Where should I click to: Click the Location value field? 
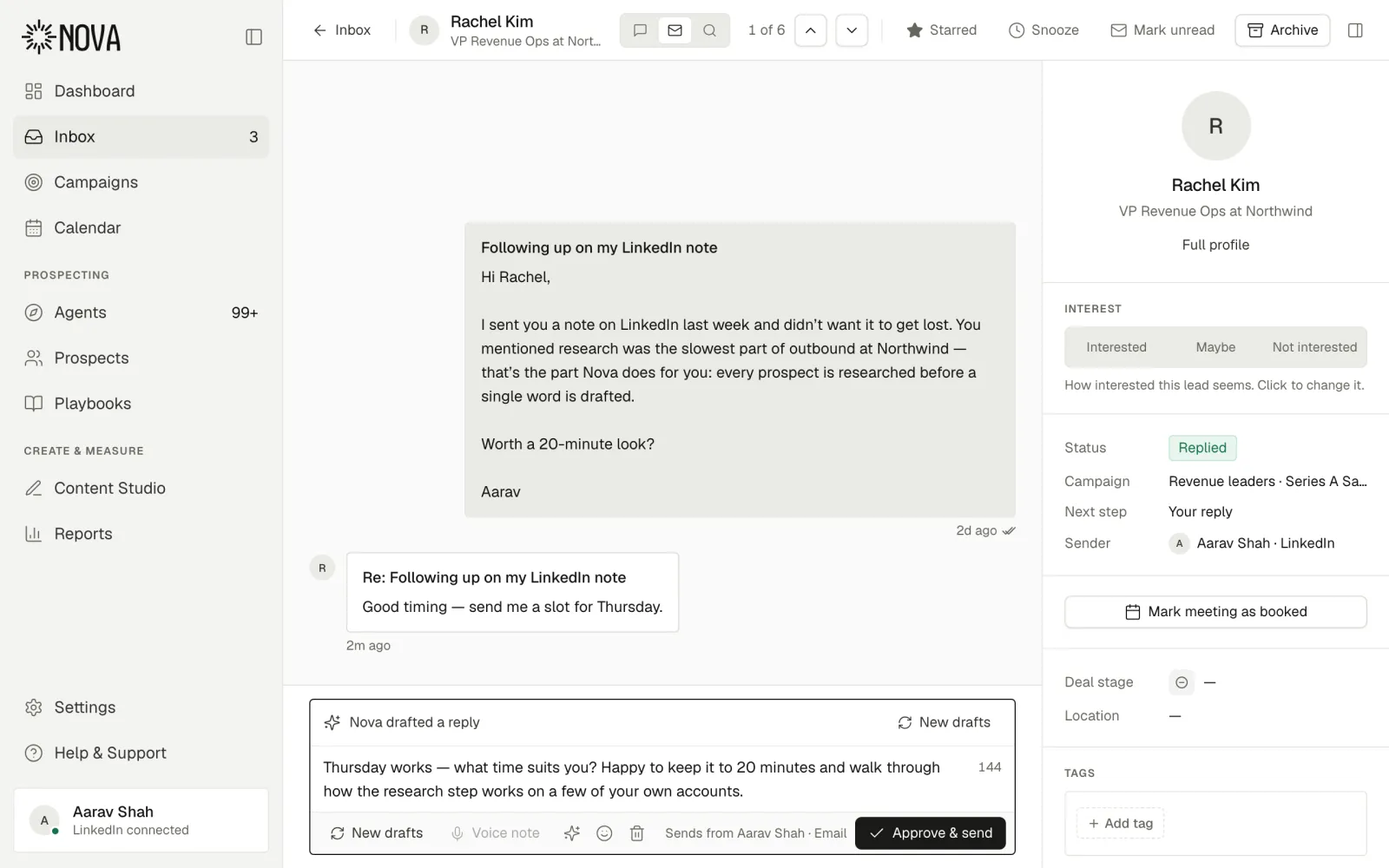pyautogui.click(x=1175, y=716)
